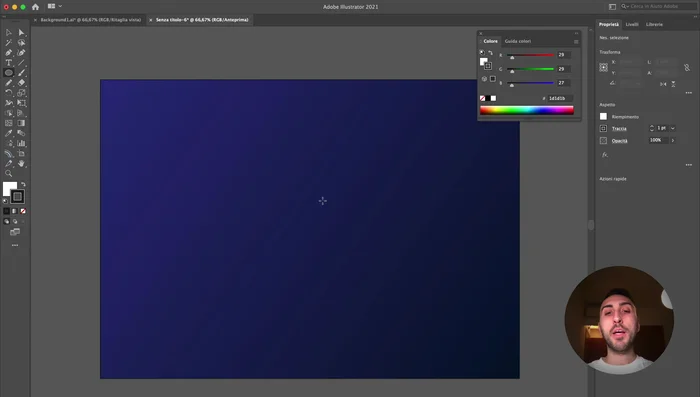Click the Riempimento fill swatch
This screenshot has width=700, height=397.
[x=603, y=117]
